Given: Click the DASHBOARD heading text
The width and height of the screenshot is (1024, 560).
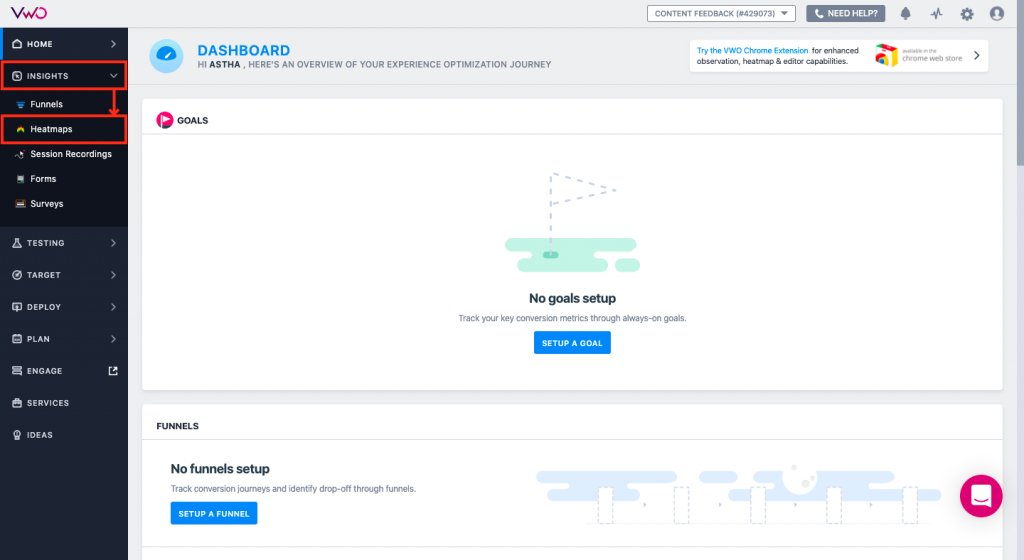Looking at the screenshot, I should (x=244, y=50).
